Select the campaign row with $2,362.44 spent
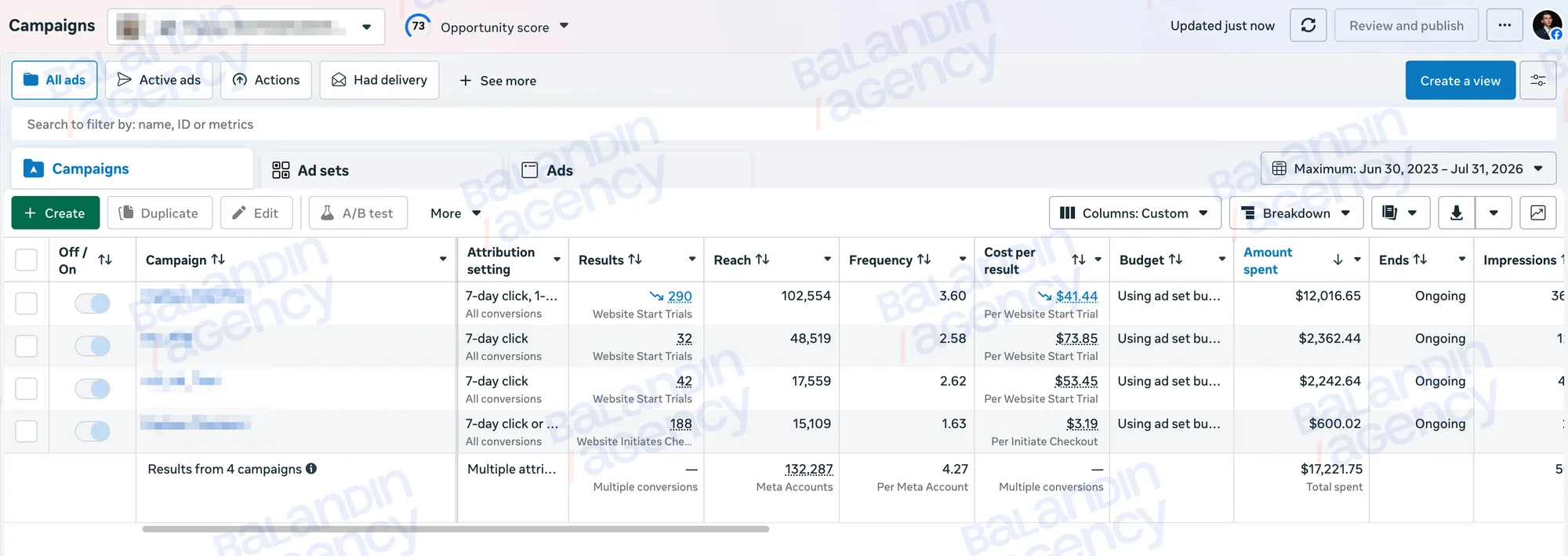Image resolution: width=1568 pixels, height=556 pixels. 27,346
